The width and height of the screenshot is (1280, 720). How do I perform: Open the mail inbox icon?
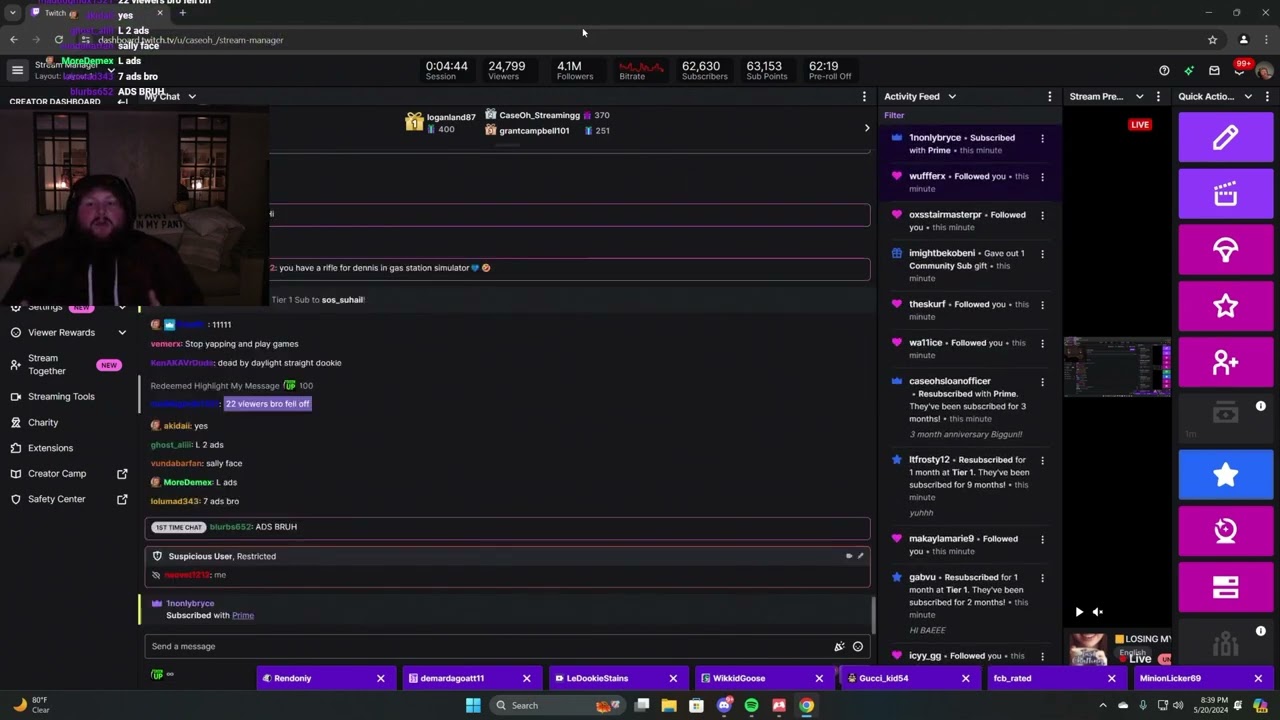pyautogui.click(x=1214, y=71)
